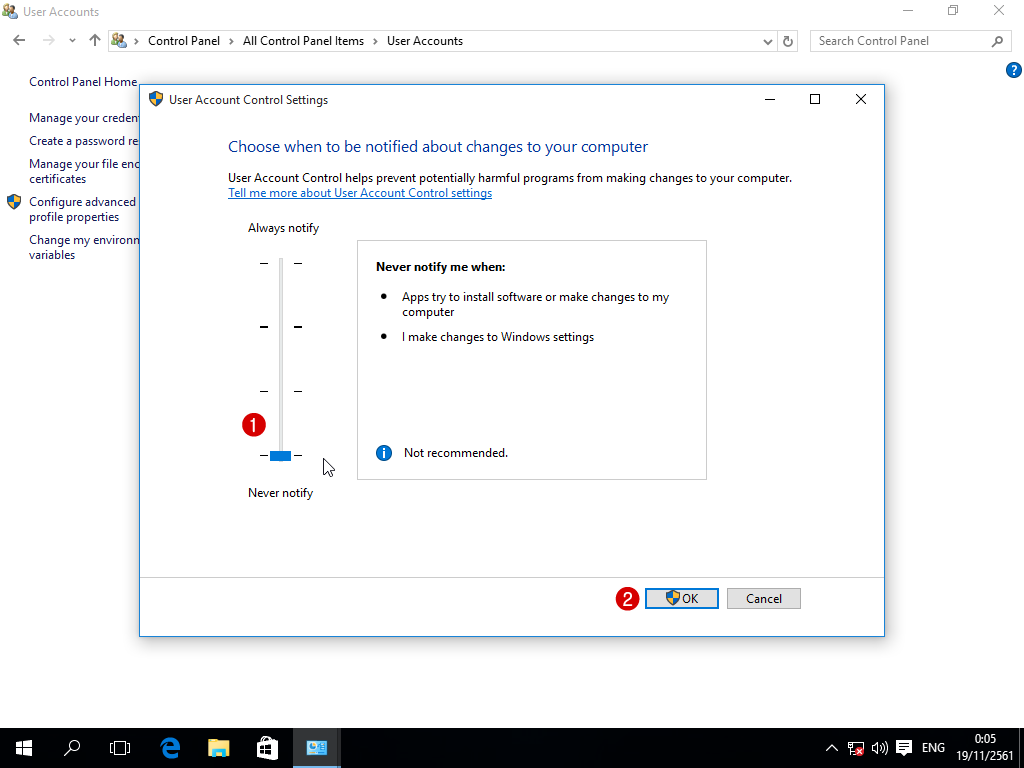Select 'Control Panel' breadcrumb in address bar
The image size is (1024, 768).
pyautogui.click(x=183, y=41)
